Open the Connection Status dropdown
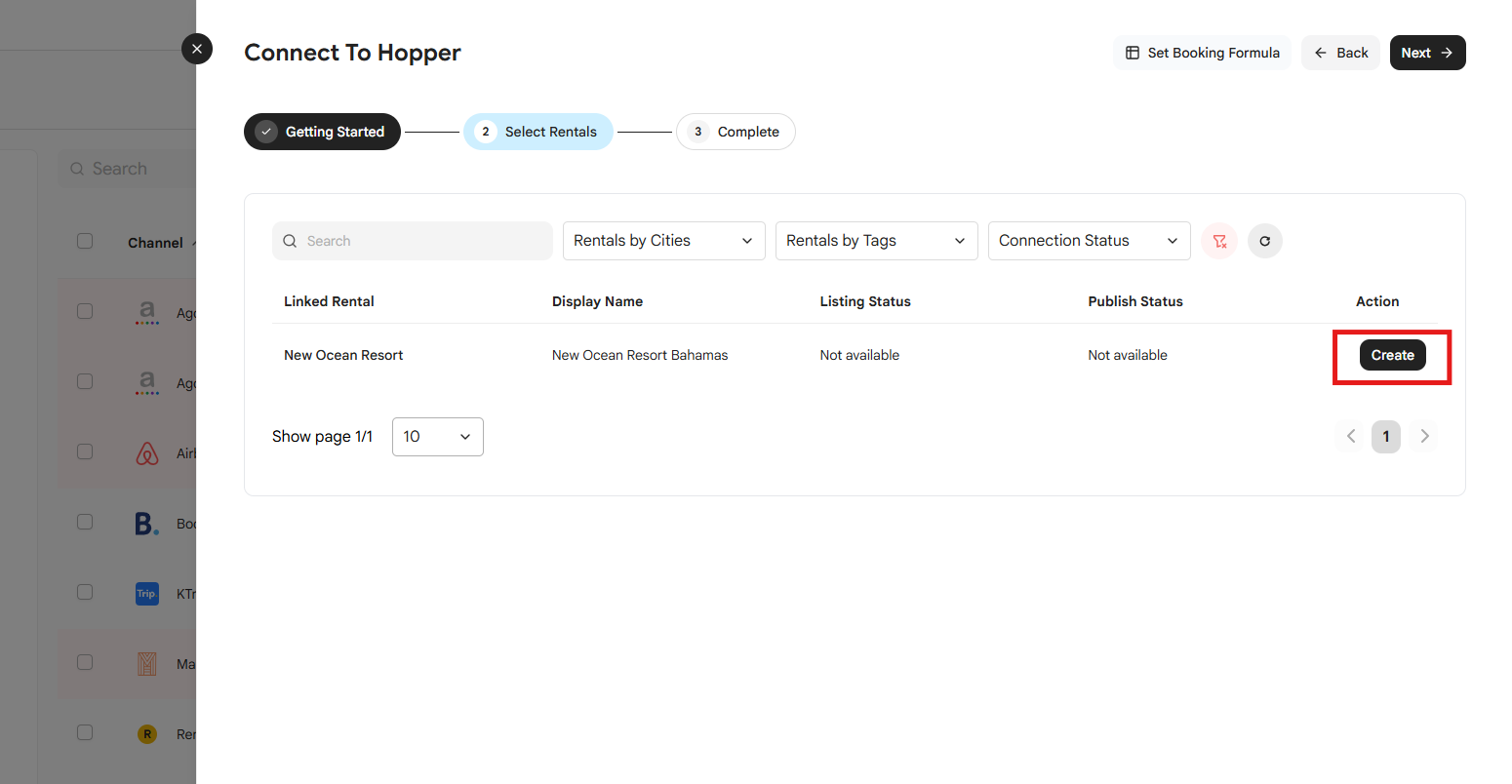This screenshot has height=784, width=1512. point(1090,241)
